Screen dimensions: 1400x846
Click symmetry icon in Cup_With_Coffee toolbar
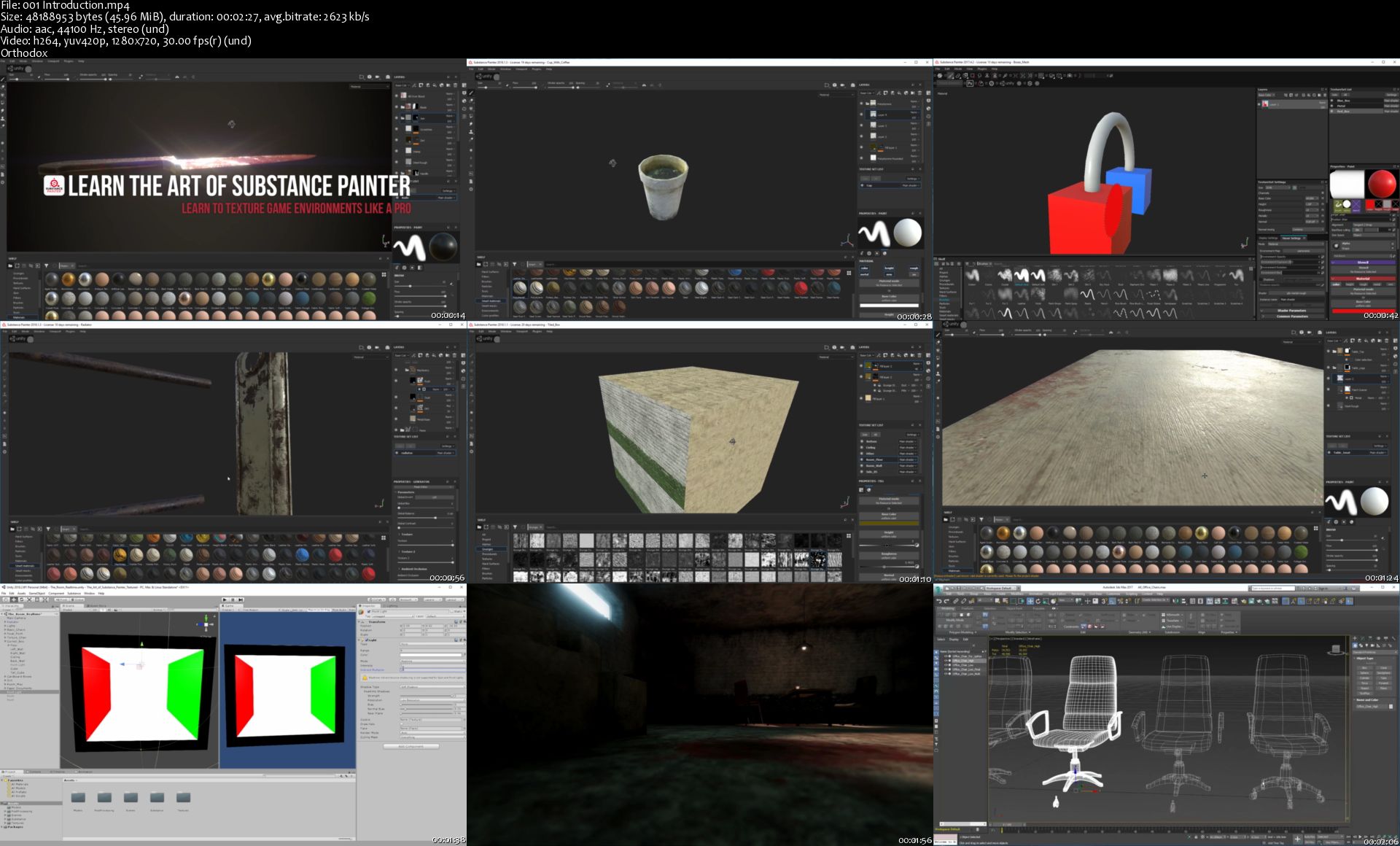pyautogui.click(x=644, y=85)
